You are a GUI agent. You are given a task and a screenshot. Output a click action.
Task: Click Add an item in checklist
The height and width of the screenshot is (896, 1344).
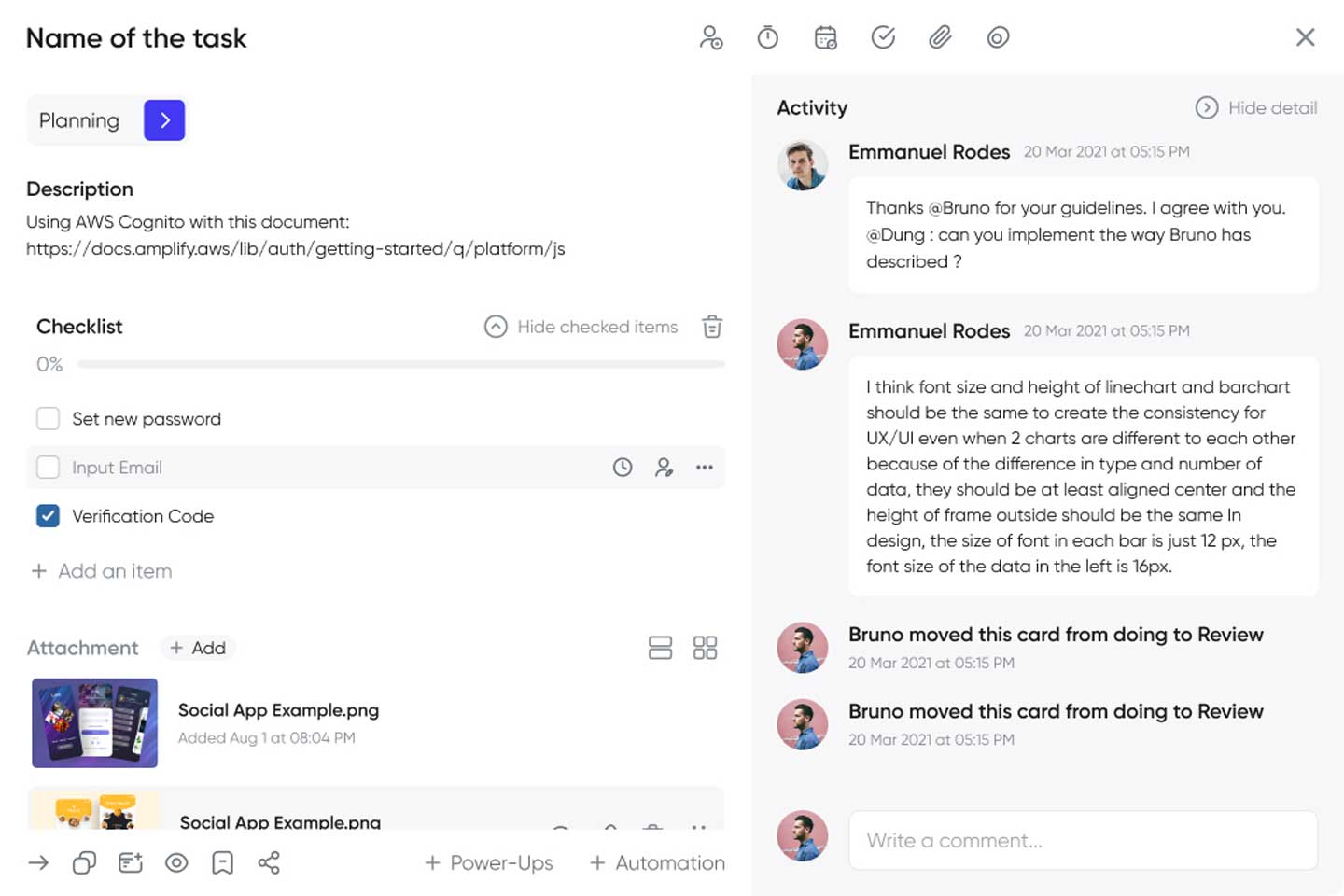pyautogui.click(x=102, y=570)
